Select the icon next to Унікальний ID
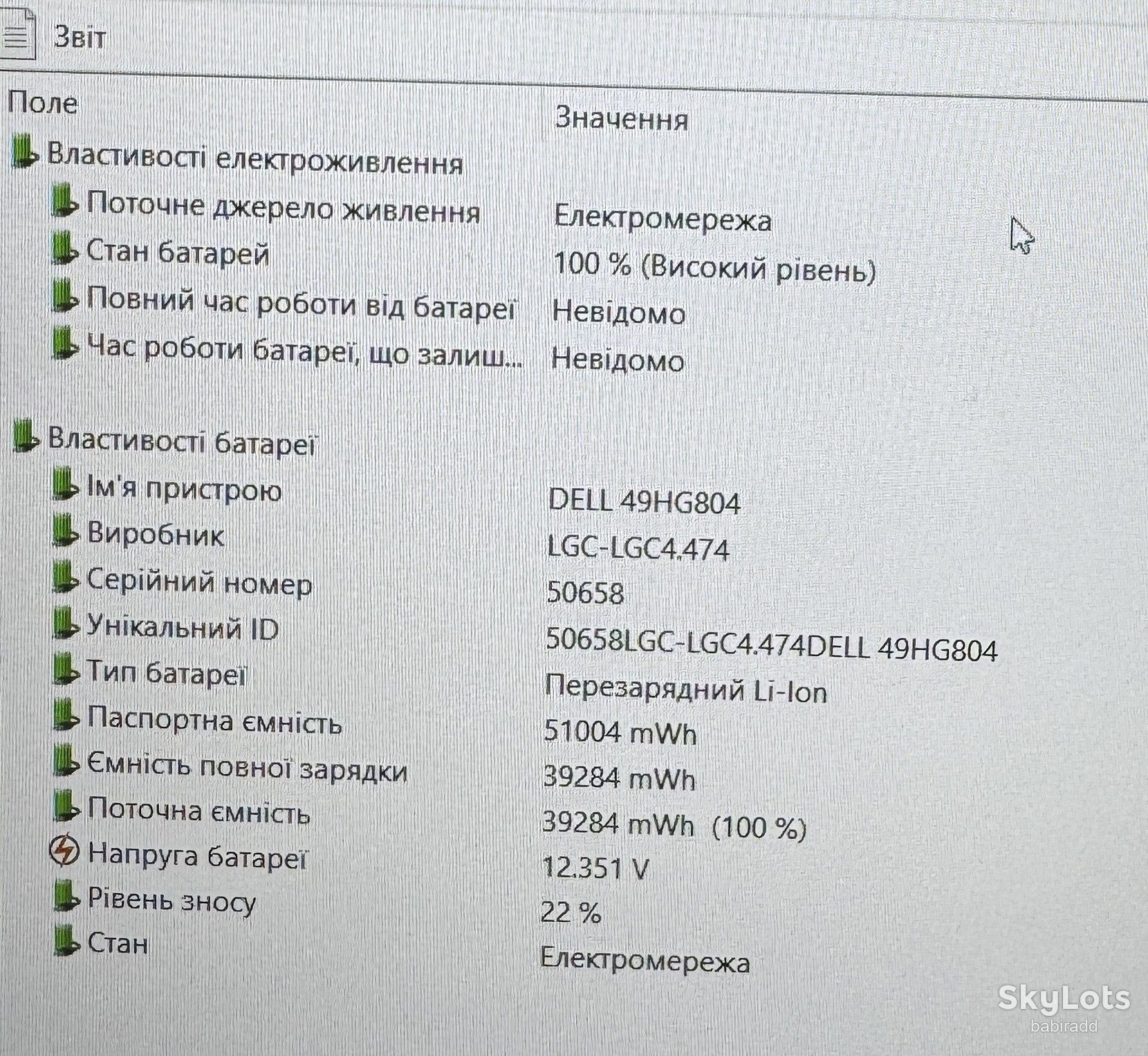This screenshot has height=1056, width=1148. [66, 624]
